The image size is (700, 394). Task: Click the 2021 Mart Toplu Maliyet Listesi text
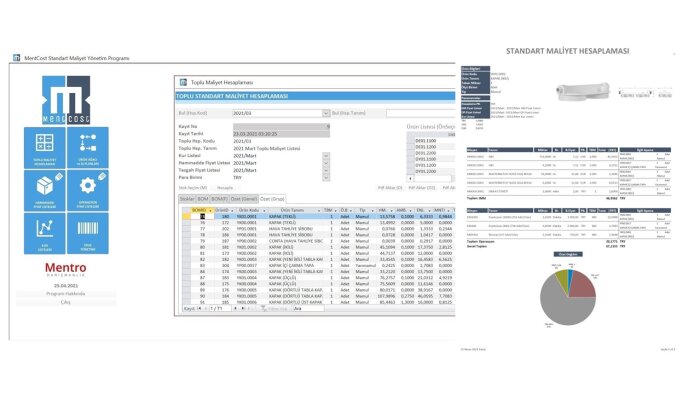pos(267,148)
